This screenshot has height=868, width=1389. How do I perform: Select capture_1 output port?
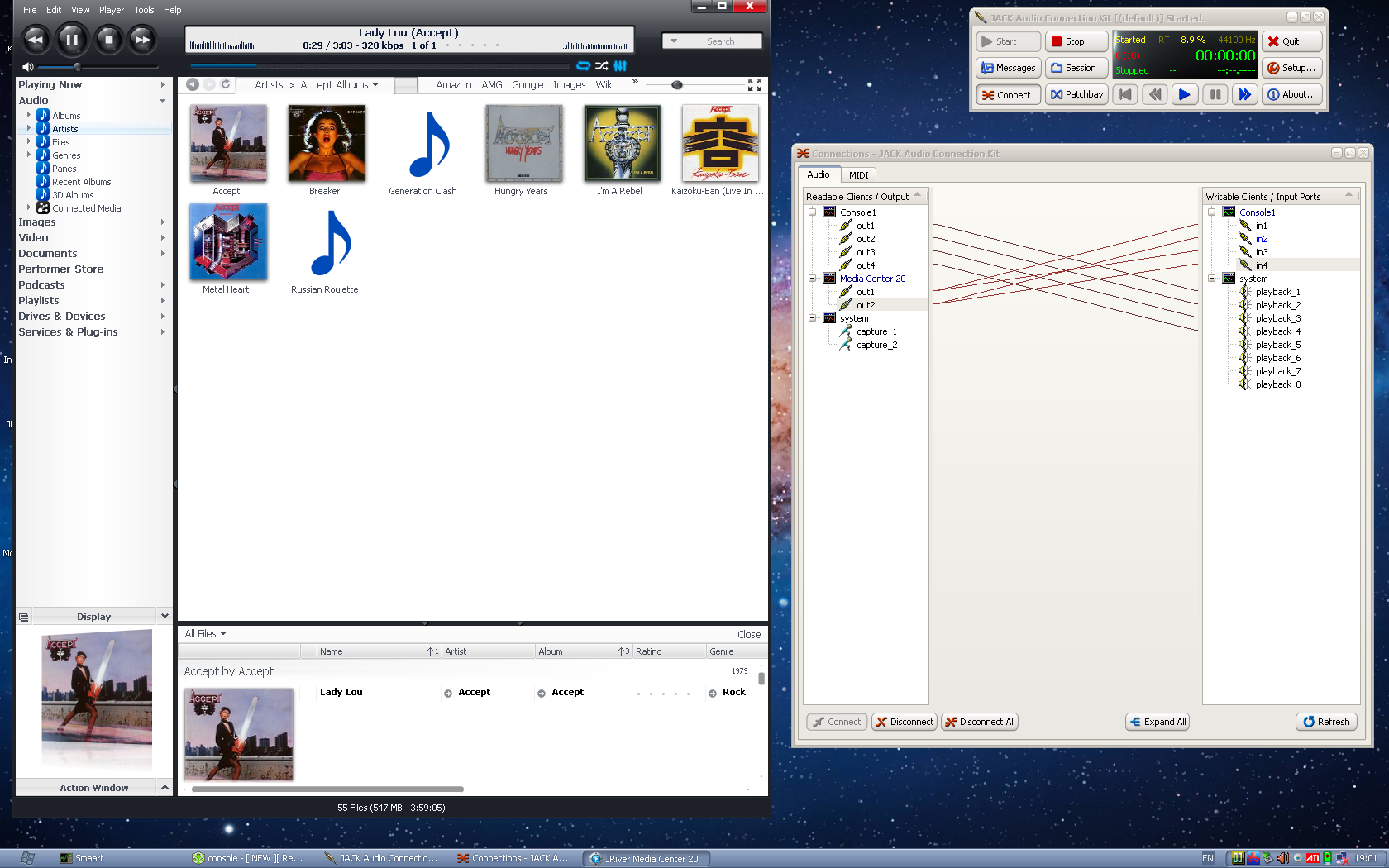(876, 331)
